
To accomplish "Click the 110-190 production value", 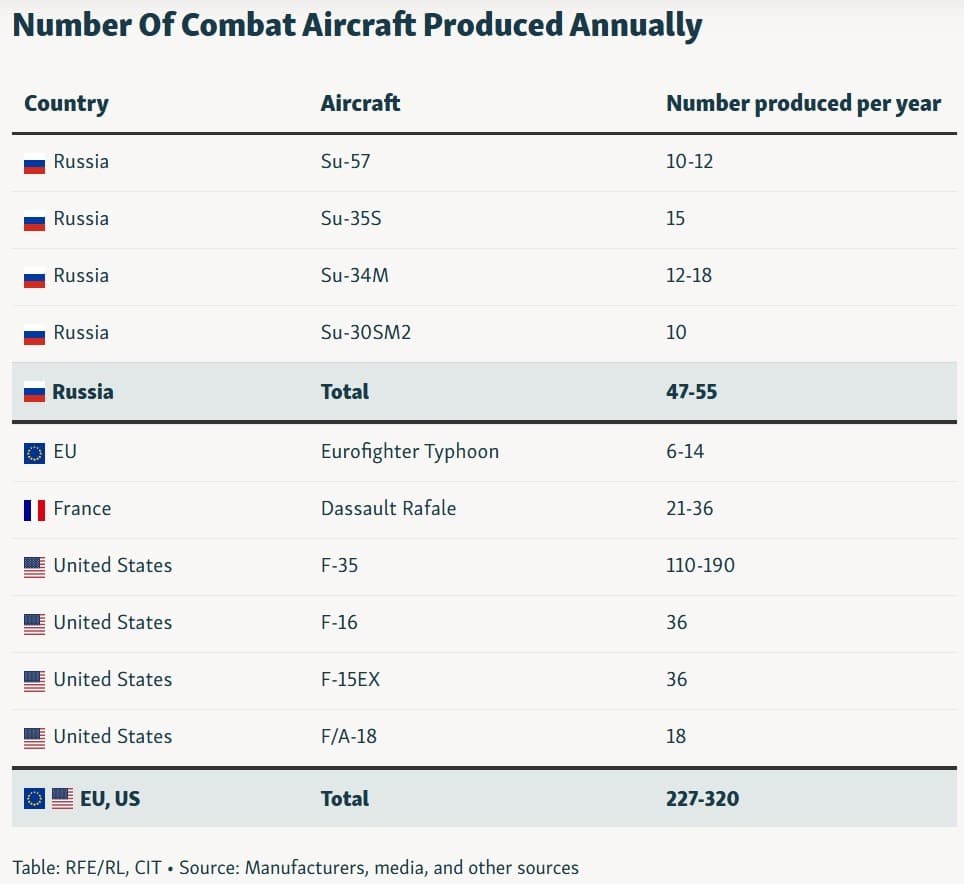I will (x=700, y=565).
